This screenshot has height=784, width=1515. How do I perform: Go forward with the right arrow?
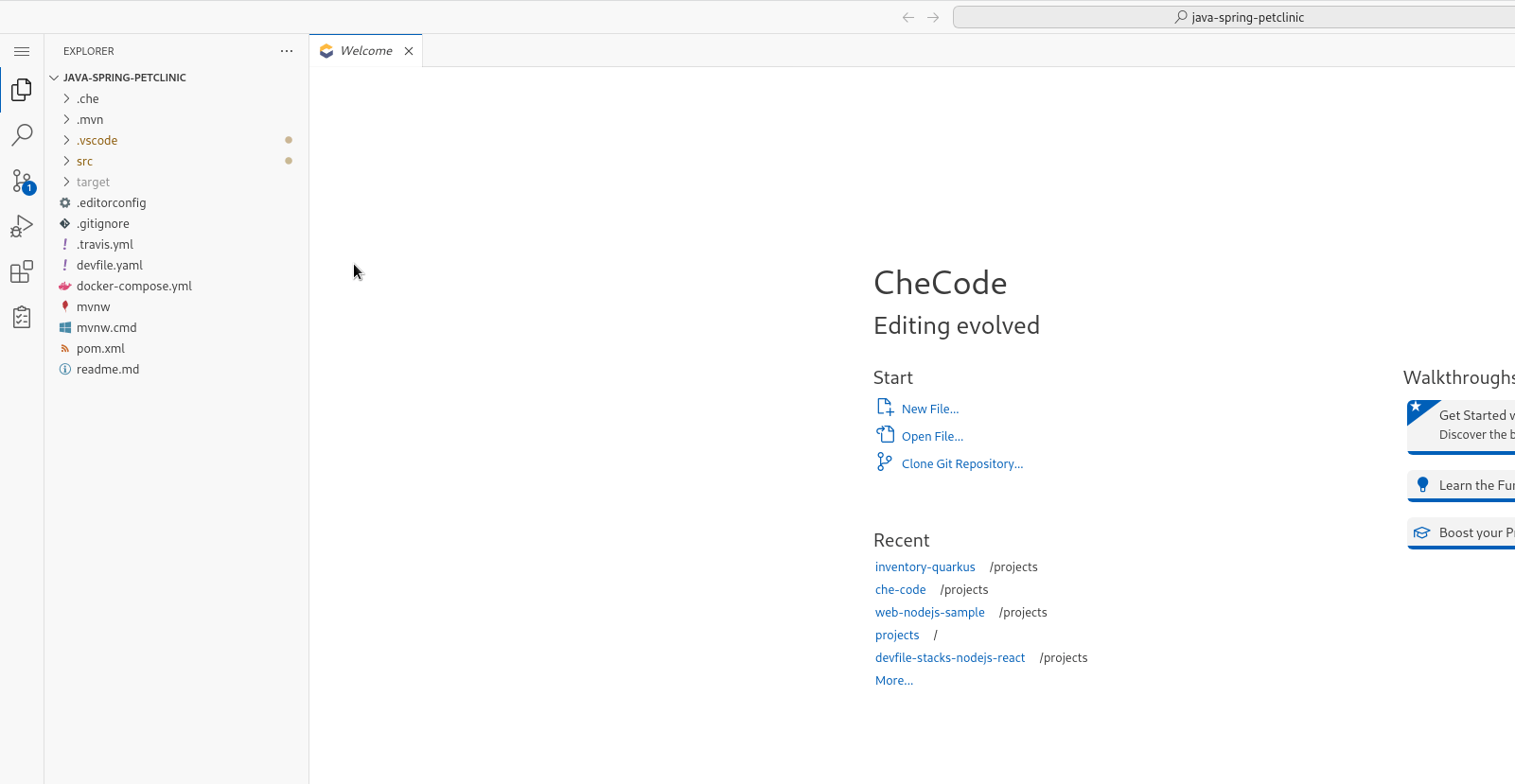(933, 17)
